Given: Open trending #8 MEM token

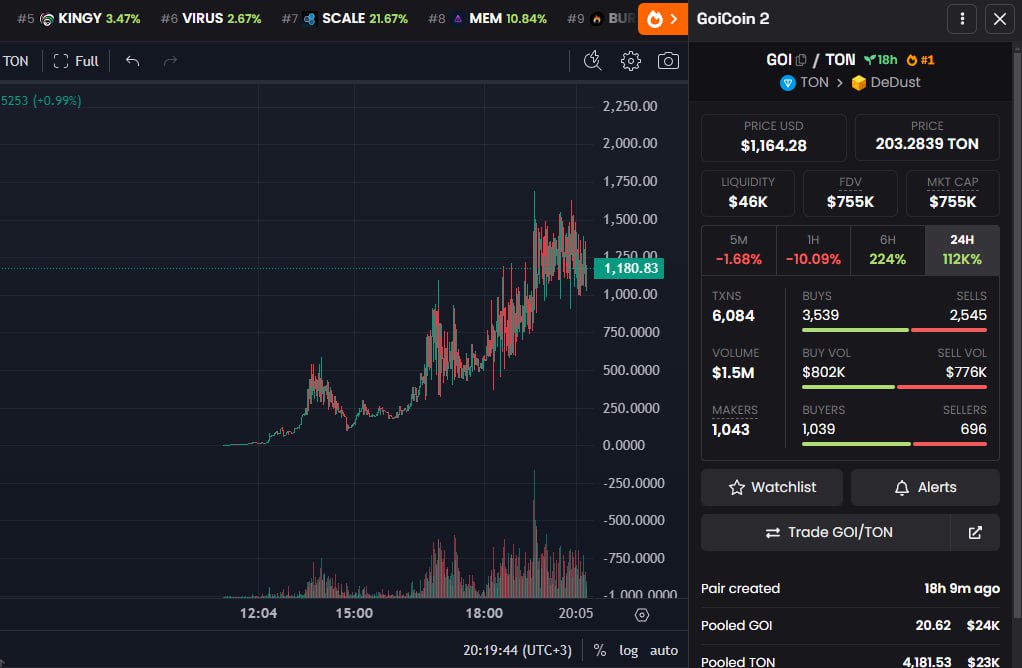Looking at the screenshot, I should [488, 19].
